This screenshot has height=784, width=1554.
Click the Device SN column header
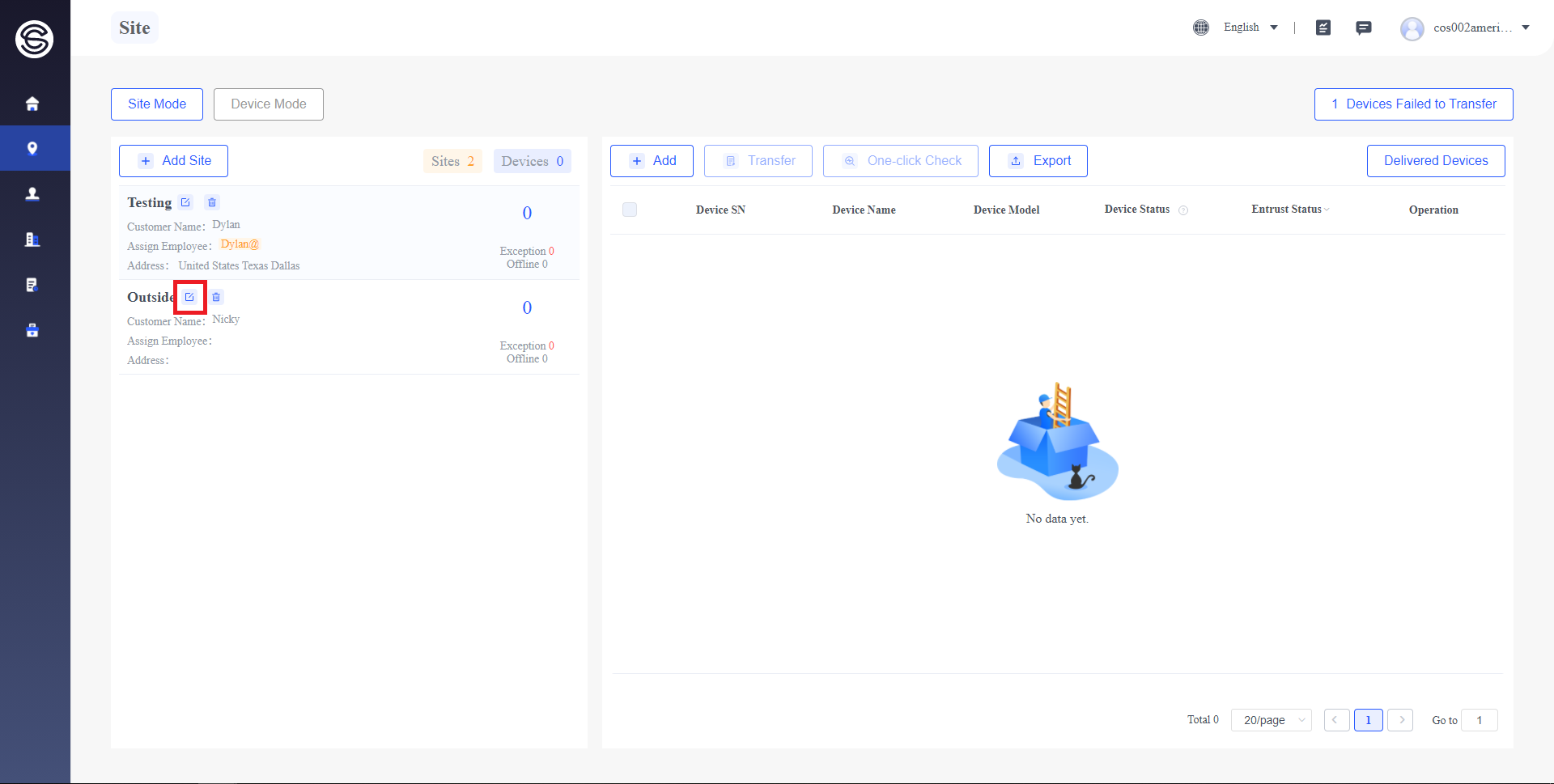720,210
